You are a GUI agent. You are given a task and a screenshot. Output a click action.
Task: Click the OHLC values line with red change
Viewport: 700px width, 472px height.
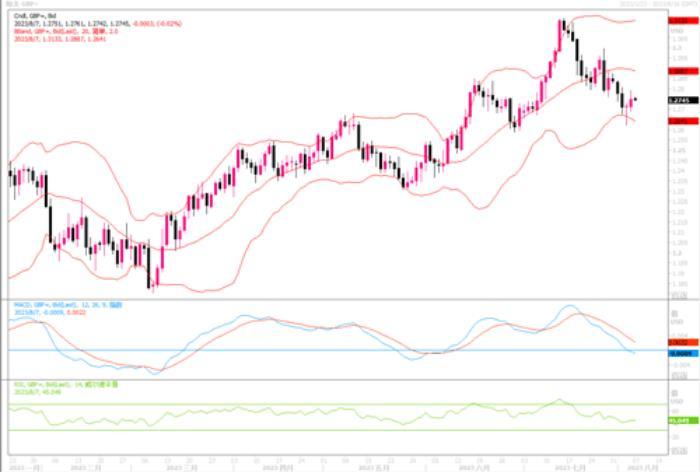(98, 24)
